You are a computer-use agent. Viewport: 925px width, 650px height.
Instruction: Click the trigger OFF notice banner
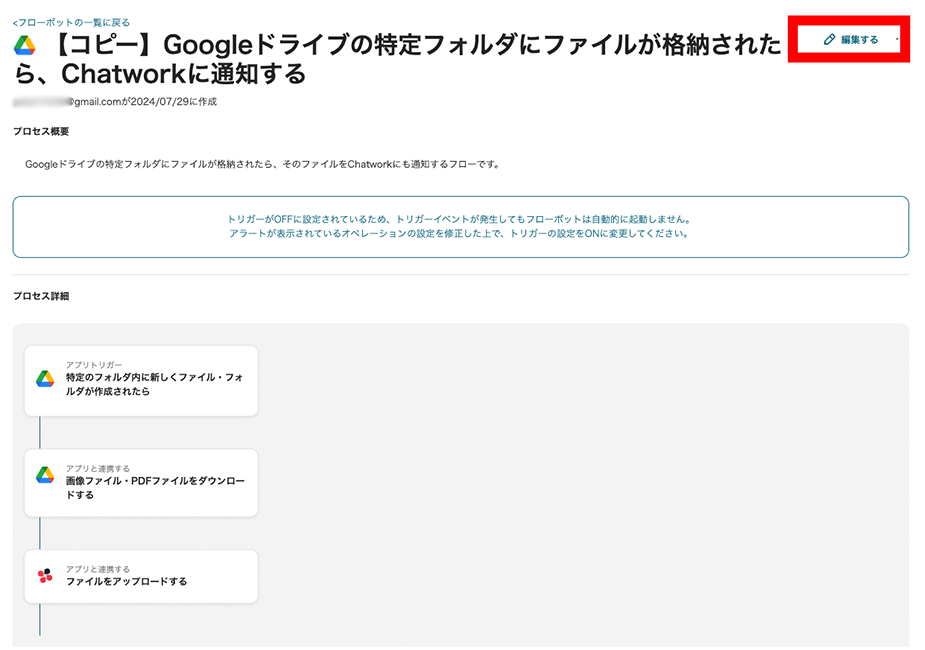[460, 226]
